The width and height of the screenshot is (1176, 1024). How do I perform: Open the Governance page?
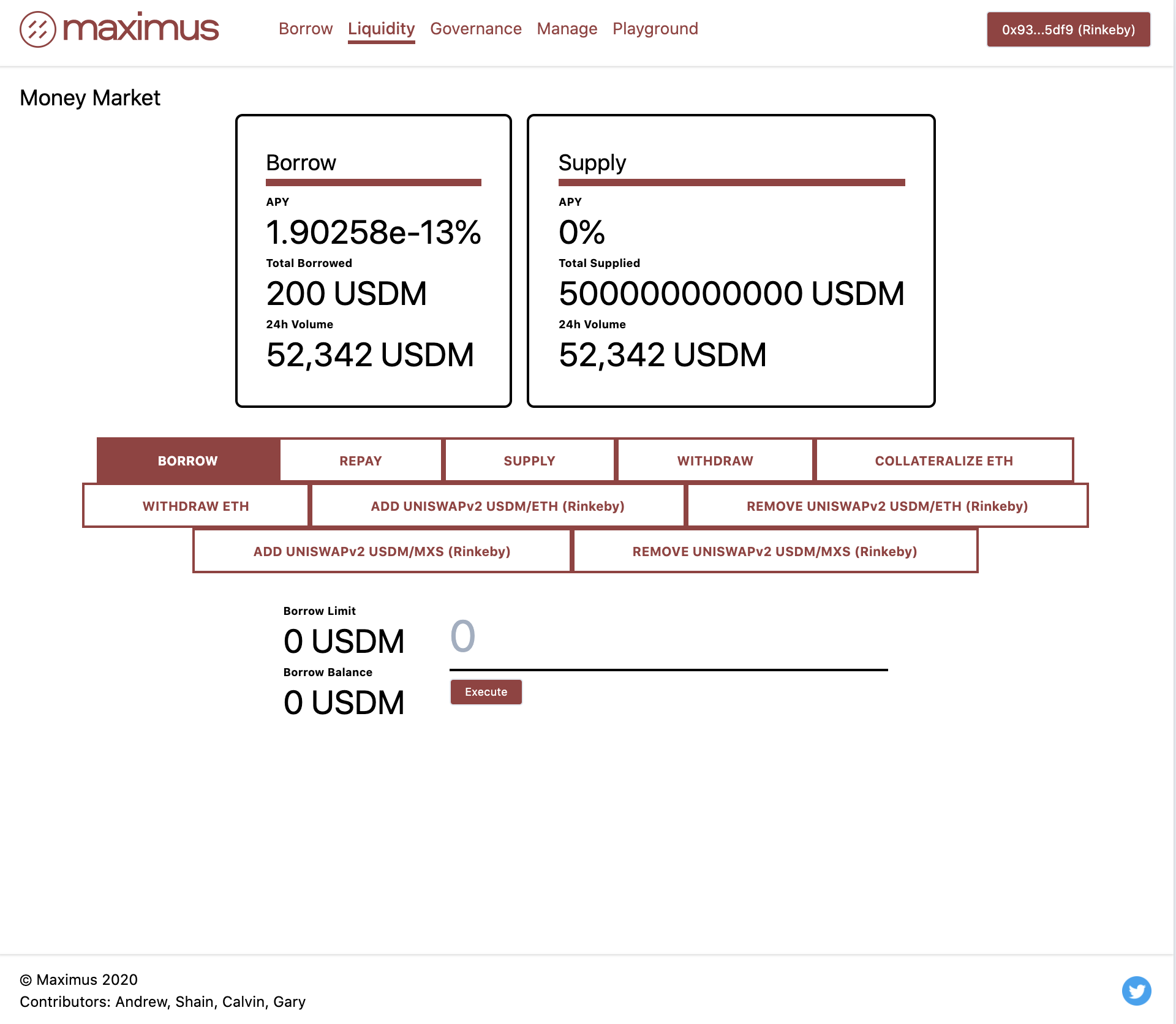tap(475, 29)
